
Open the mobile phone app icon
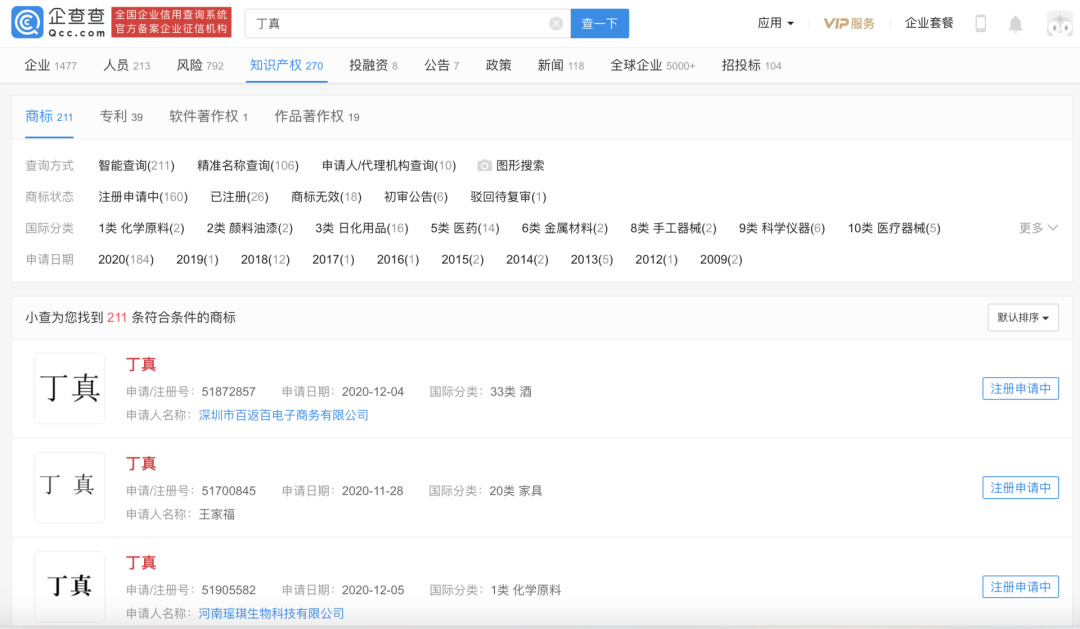(981, 23)
